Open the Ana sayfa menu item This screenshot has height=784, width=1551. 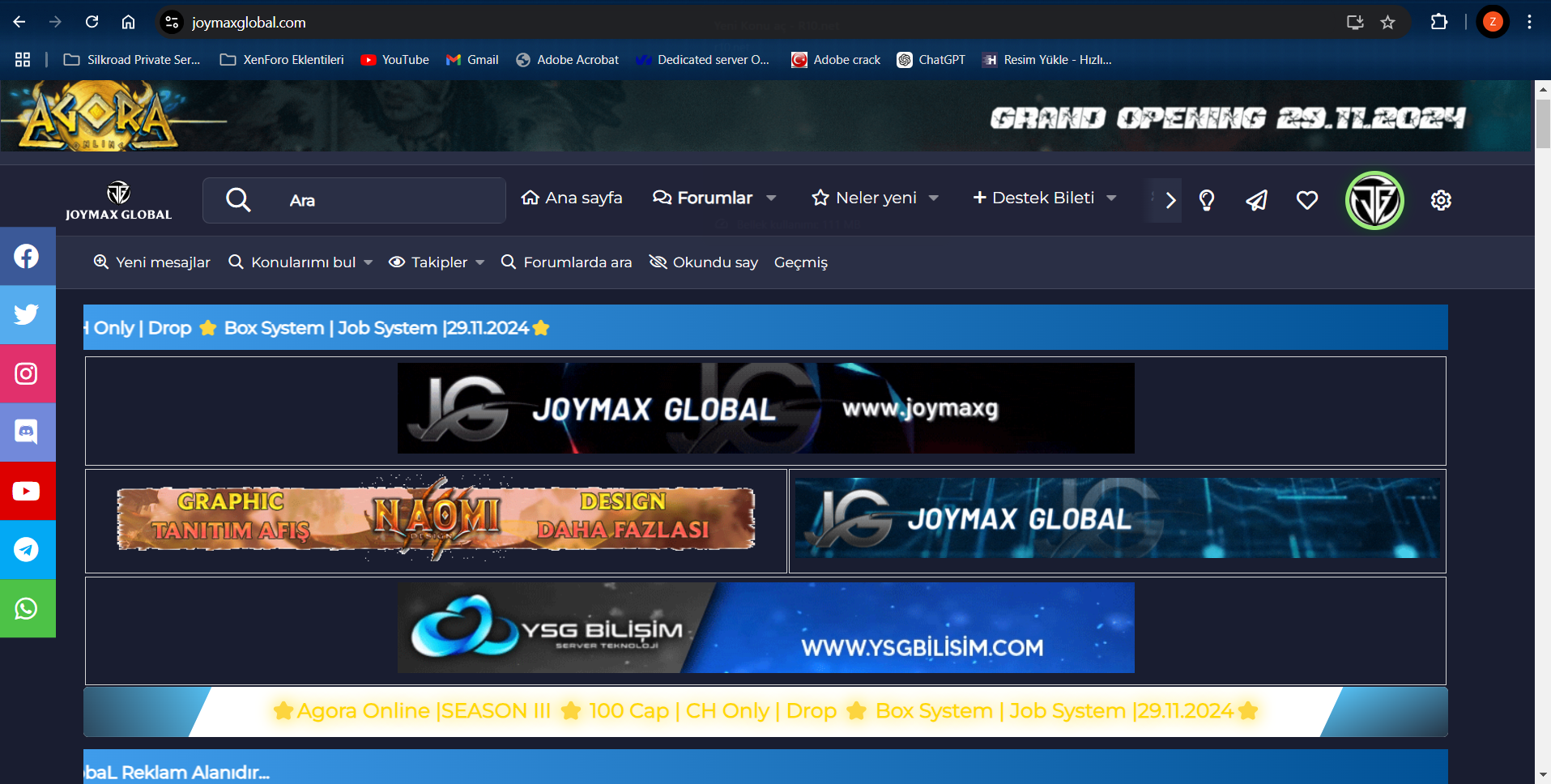572,198
